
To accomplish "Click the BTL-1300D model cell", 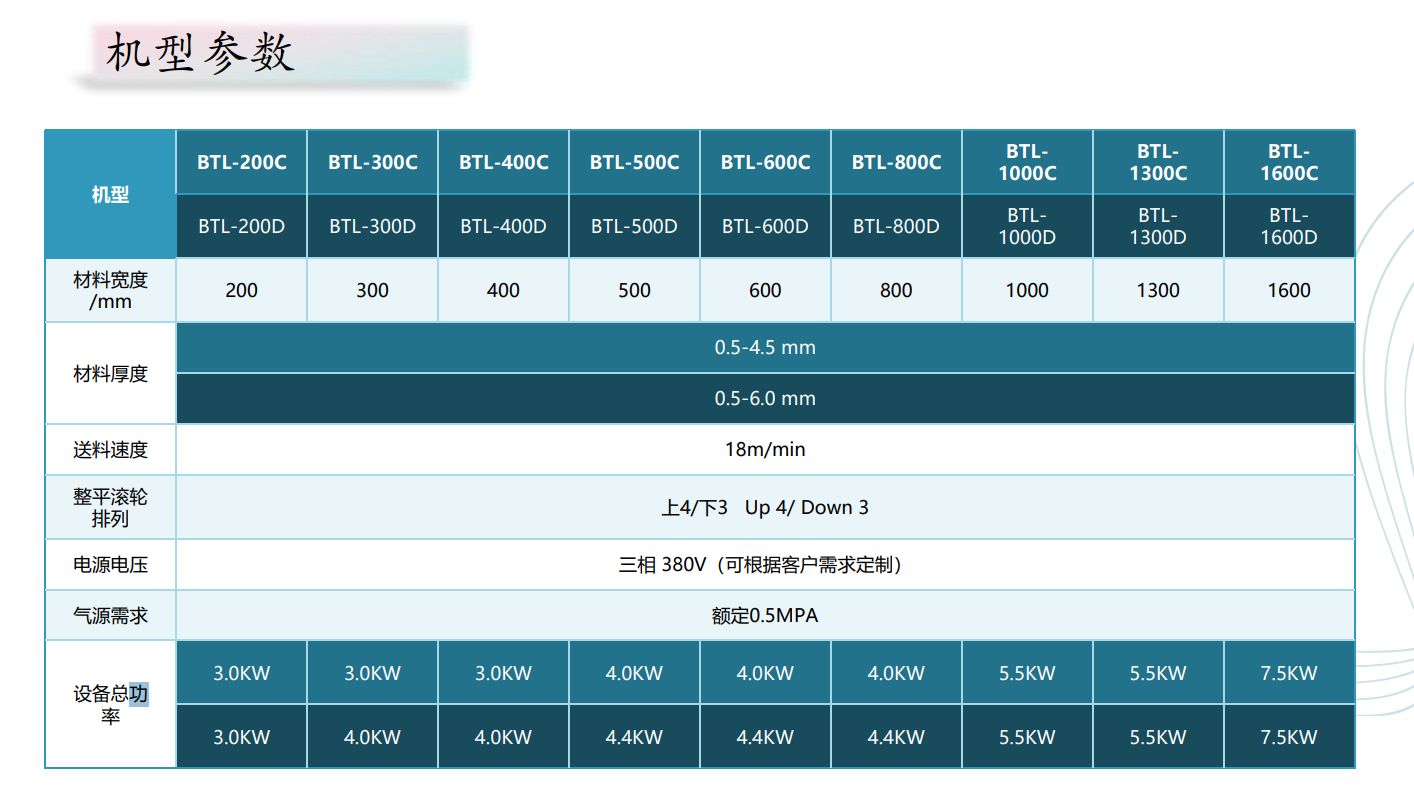I will tap(1158, 226).
